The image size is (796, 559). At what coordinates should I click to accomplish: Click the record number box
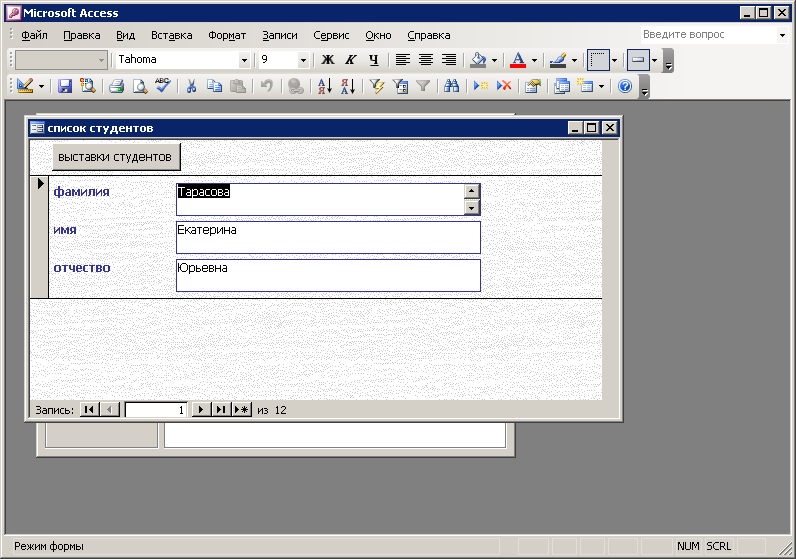click(x=156, y=410)
